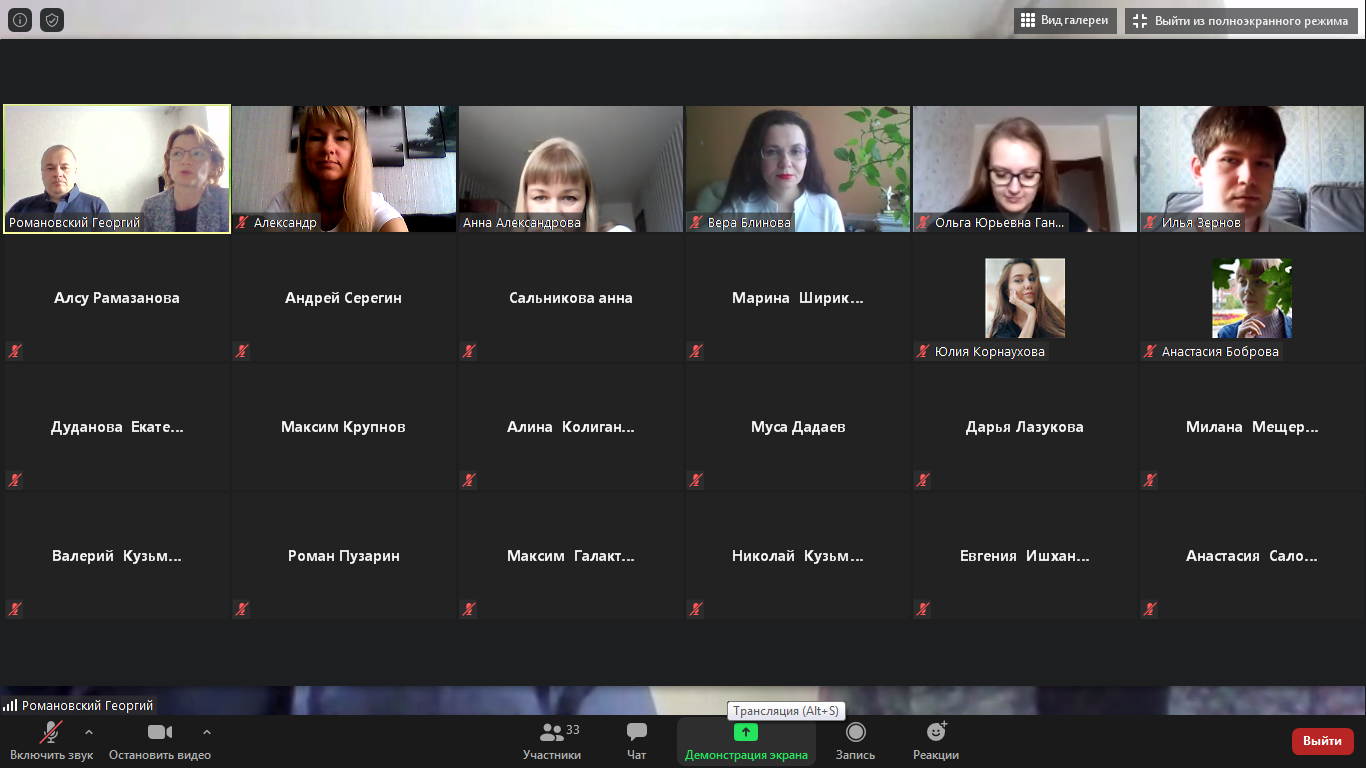Click the encryption shield icon
Image resolution: width=1366 pixels, height=768 pixels.
click(52, 20)
